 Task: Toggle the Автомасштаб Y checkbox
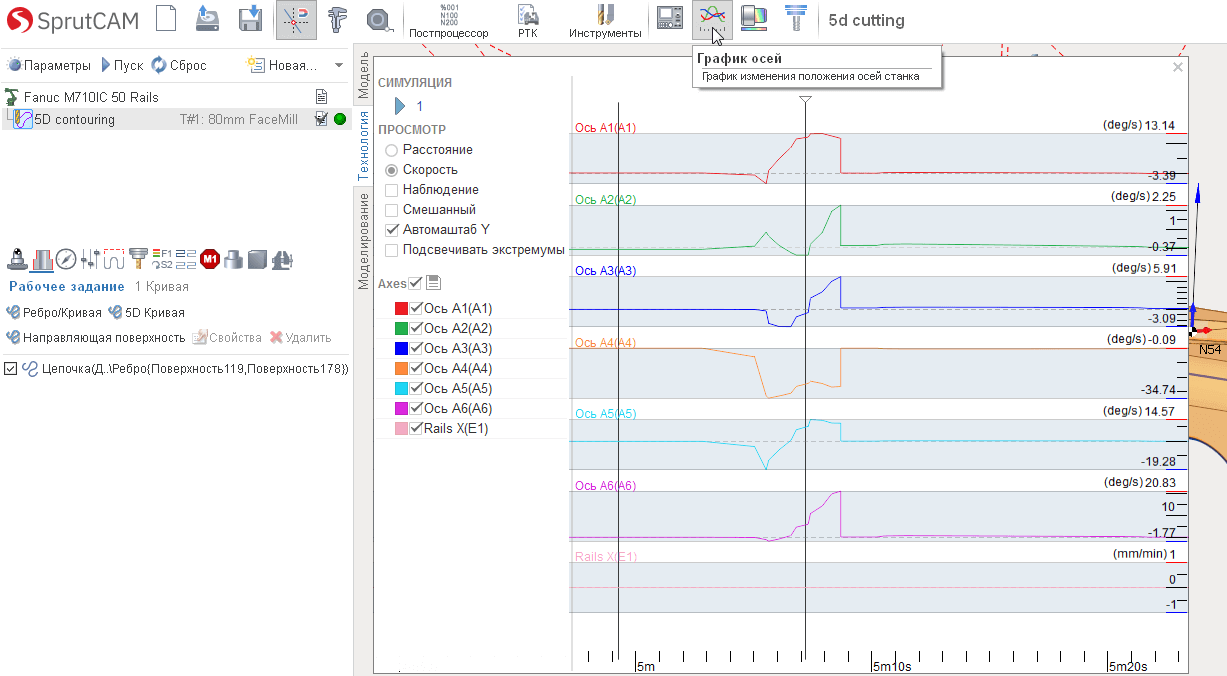click(x=392, y=230)
